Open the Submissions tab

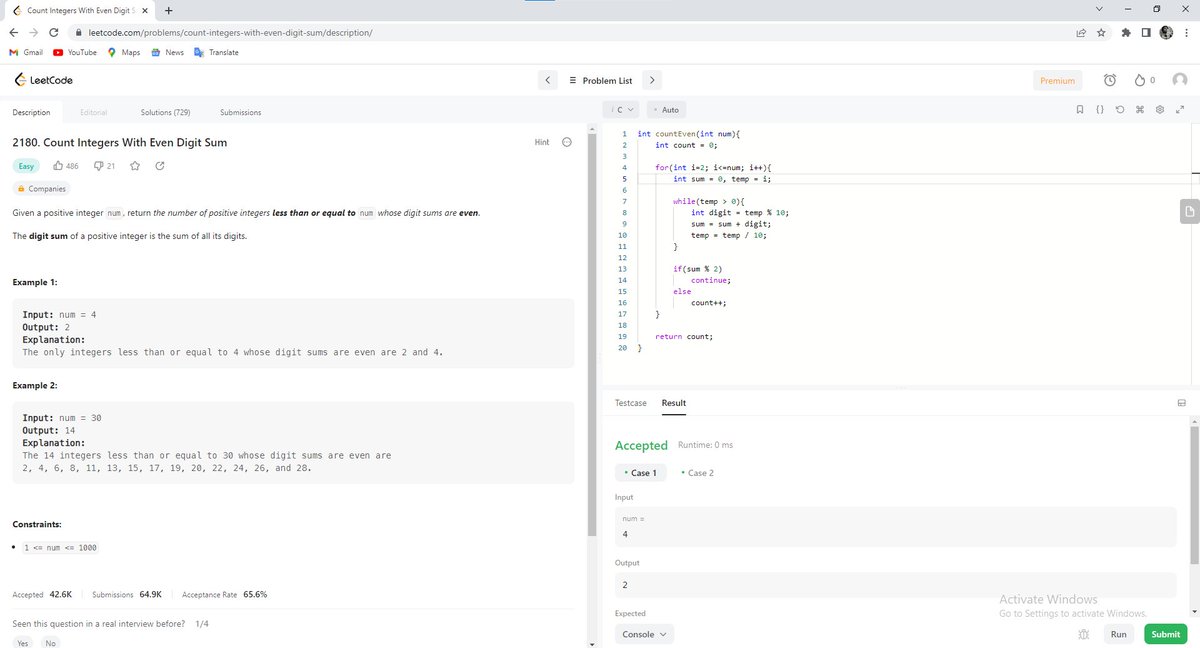coord(241,112)
